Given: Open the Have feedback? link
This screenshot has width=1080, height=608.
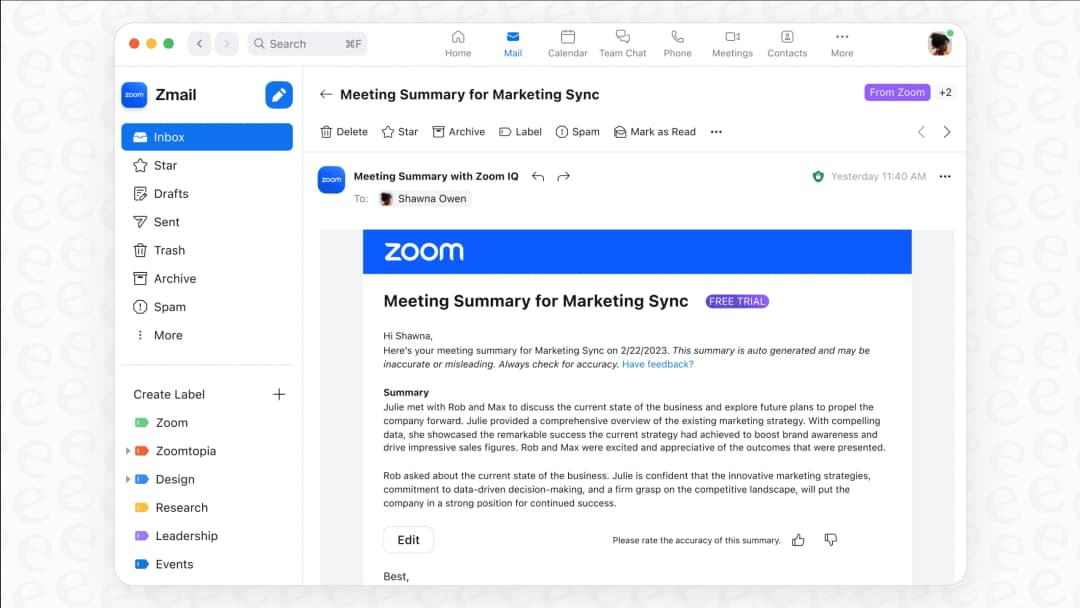Looking at the screenshot, I should [657, 364].
